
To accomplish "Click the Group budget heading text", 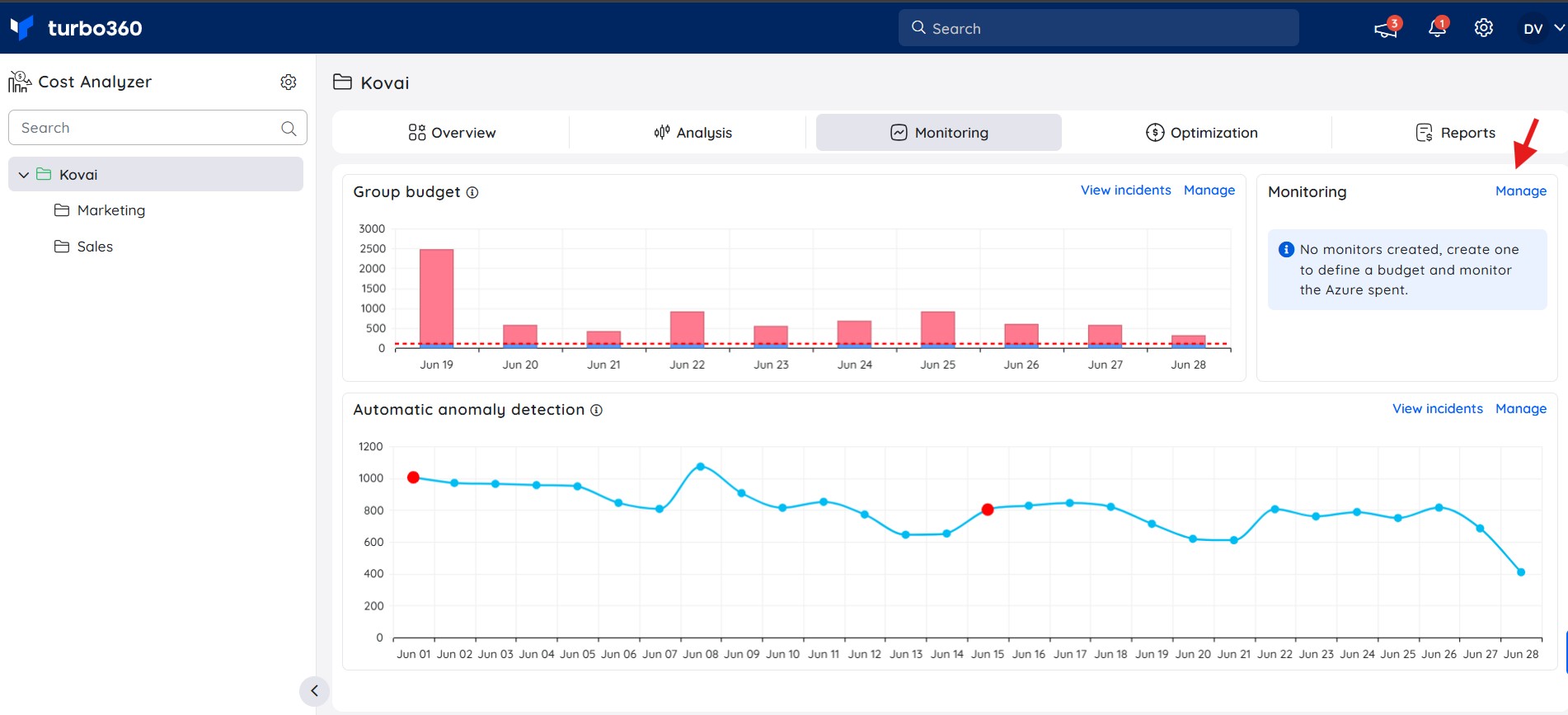I will (406, 192).
